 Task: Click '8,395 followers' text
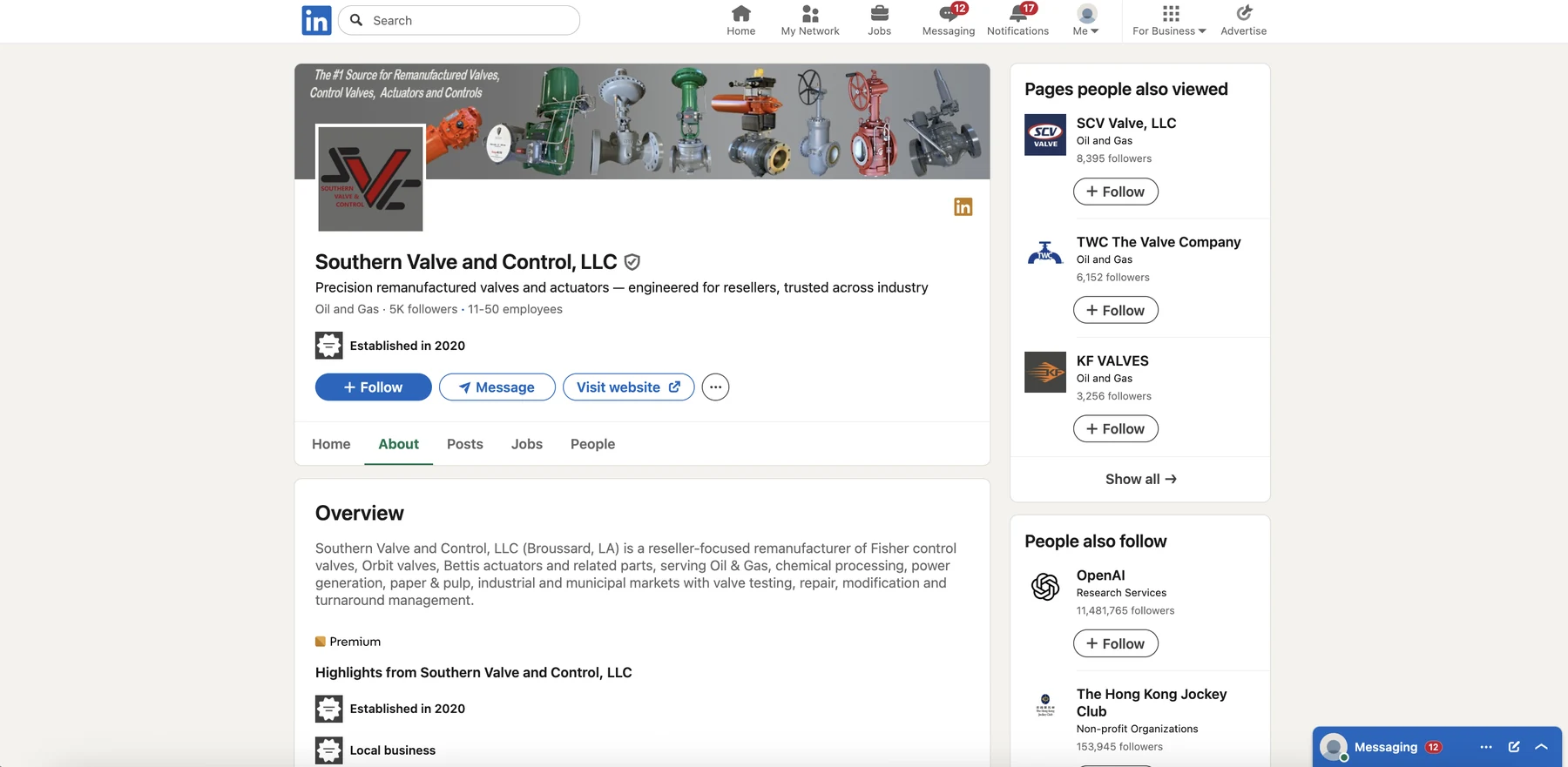click(1114, 158)
